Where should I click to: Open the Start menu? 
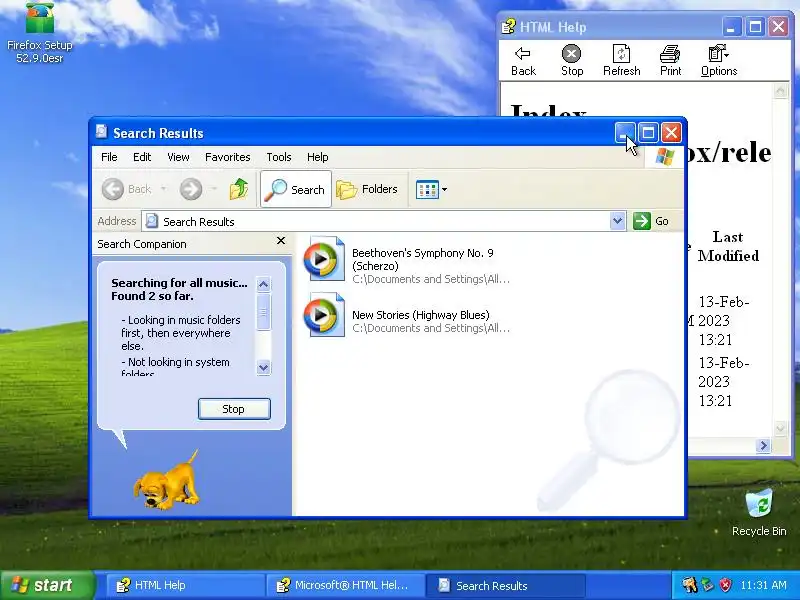47,585
